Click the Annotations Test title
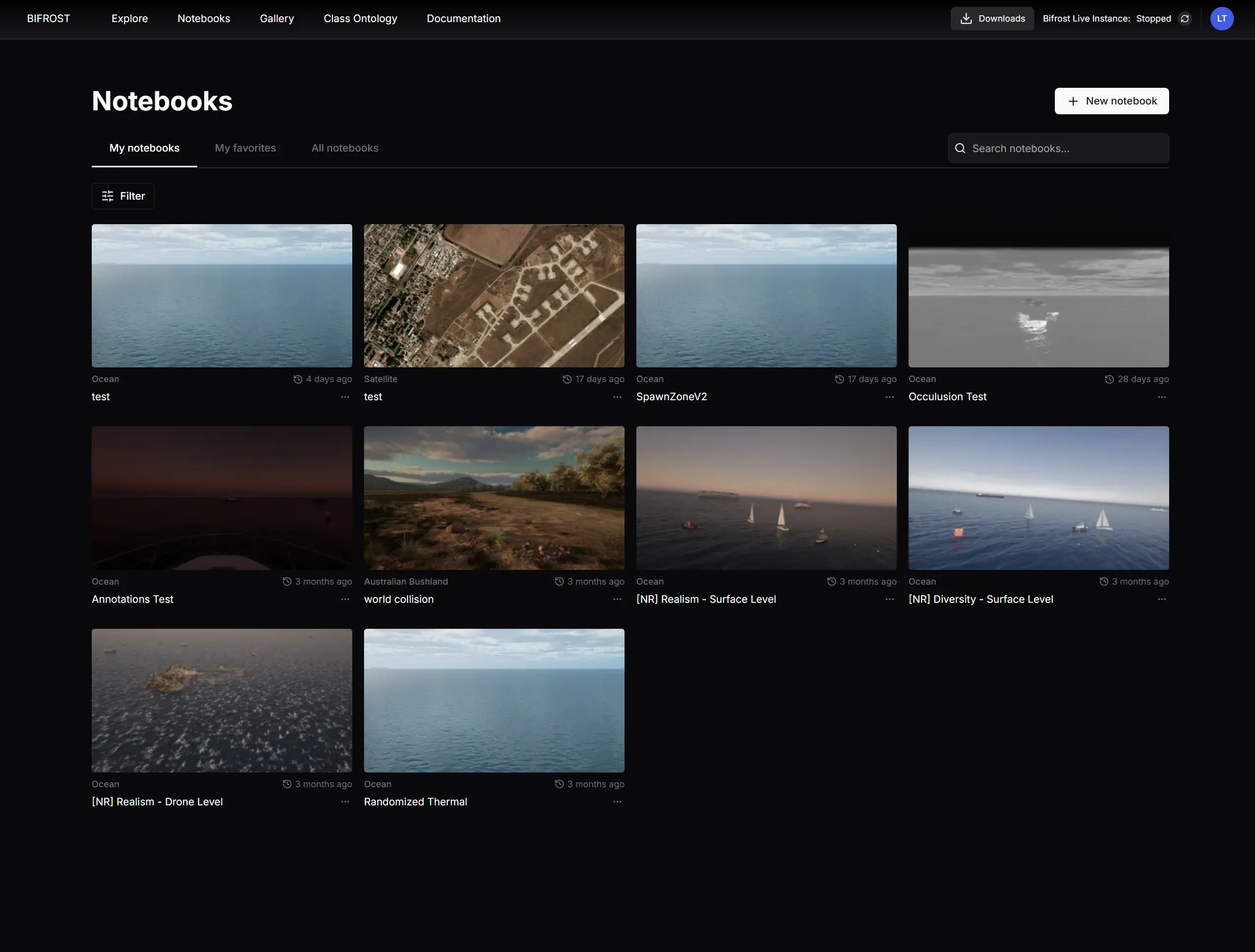This screenshot has width=1255, height=952. tap(133, 599)
